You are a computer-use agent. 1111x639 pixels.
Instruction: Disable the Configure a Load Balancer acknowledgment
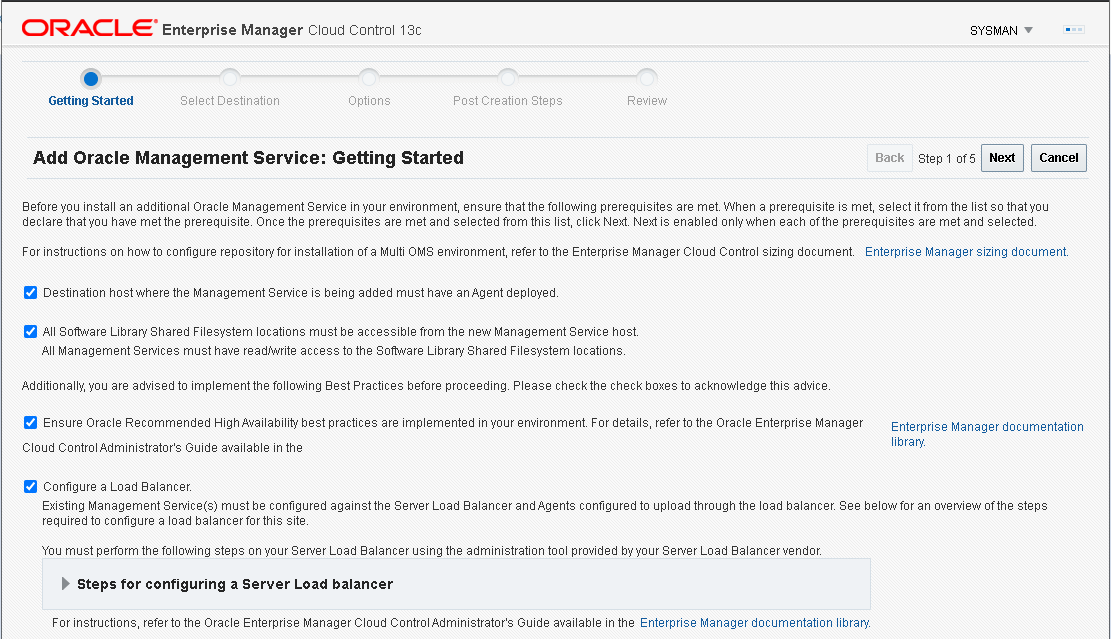30,486
